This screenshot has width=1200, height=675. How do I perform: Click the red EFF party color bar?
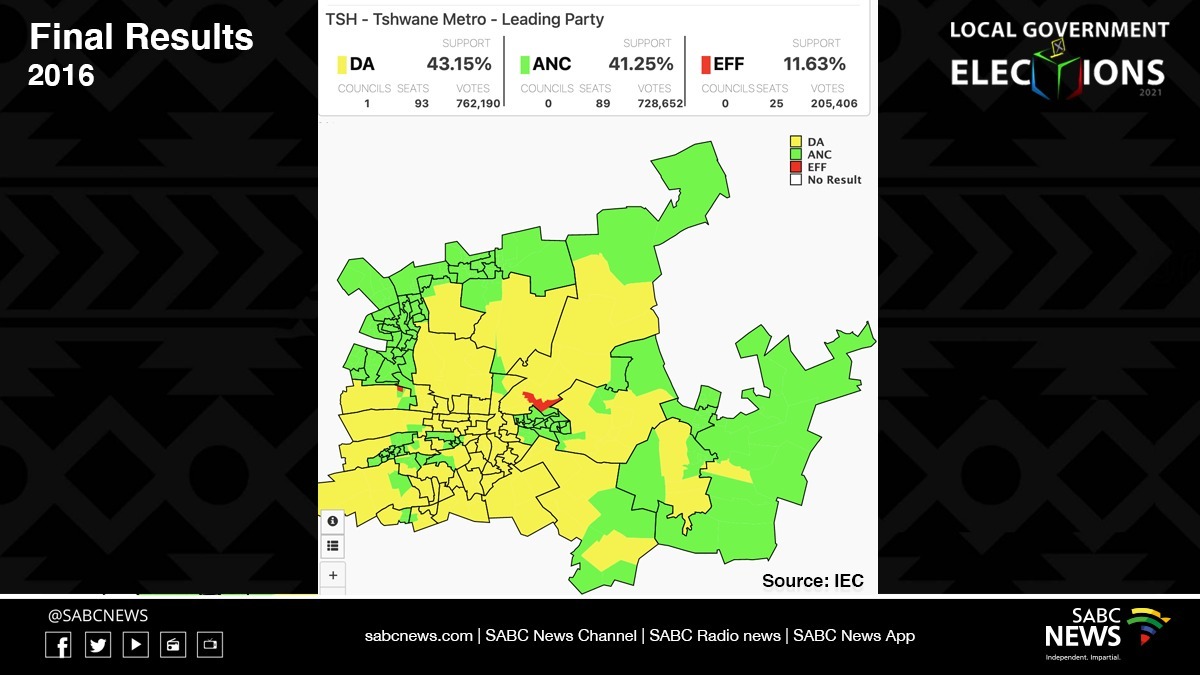coord(706,65)
